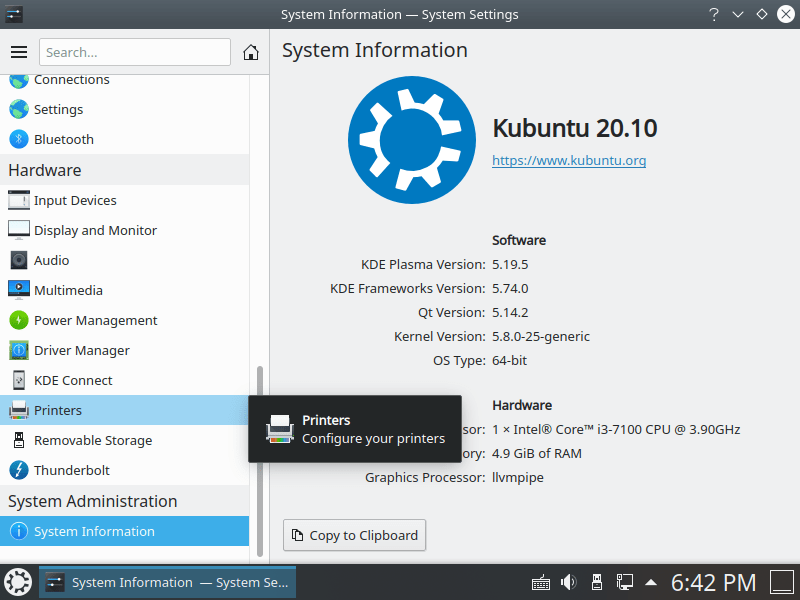Click the kernel version 5.8.0-25-generic

pyautogui.click(x=541, y=336)
